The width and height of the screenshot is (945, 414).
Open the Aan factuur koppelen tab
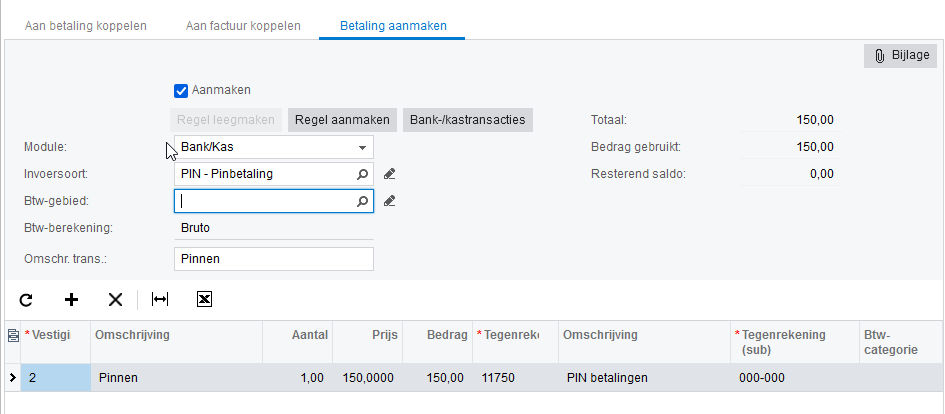click(x=243, y=25)
